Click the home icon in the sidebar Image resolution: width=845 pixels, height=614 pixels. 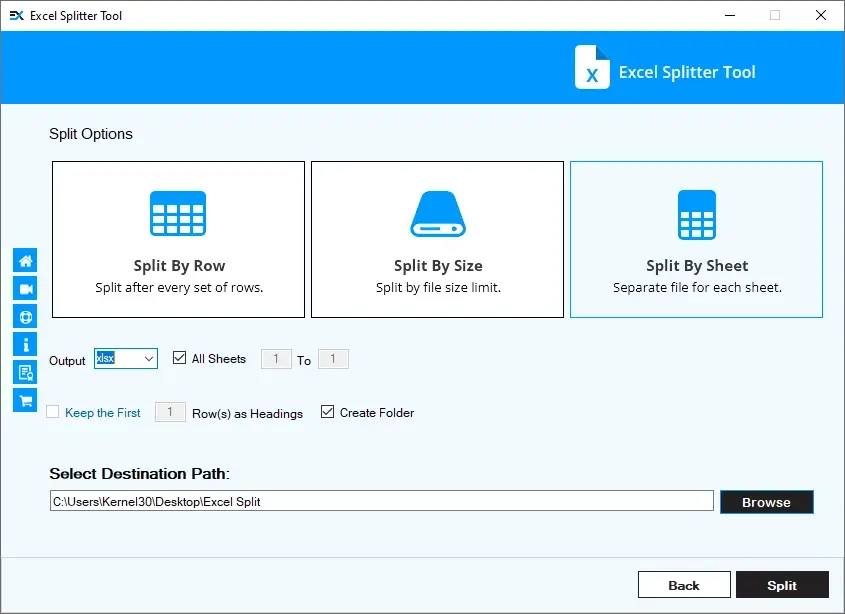click(25, 260)
